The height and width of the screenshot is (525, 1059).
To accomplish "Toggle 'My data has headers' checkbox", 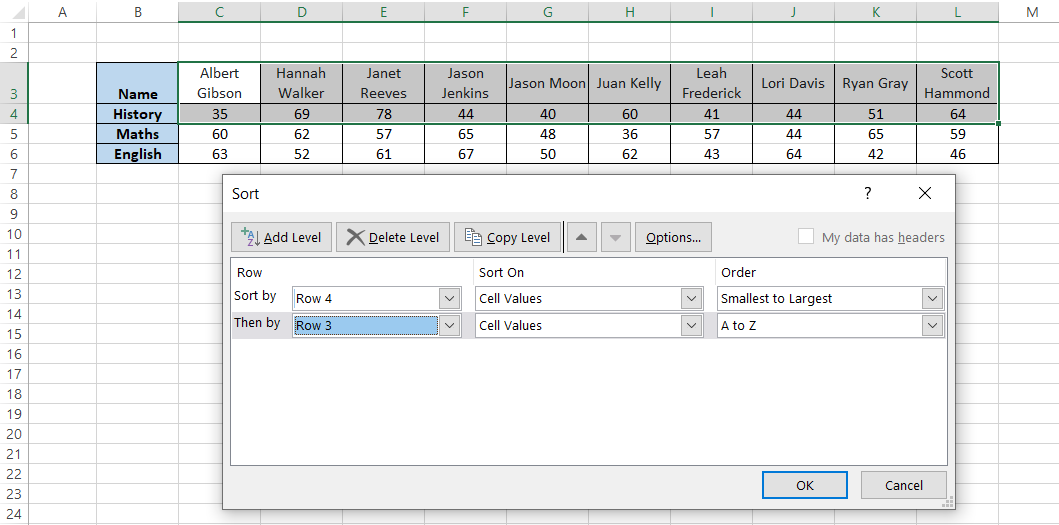I will pyautogui.click(x=806, y=237).
